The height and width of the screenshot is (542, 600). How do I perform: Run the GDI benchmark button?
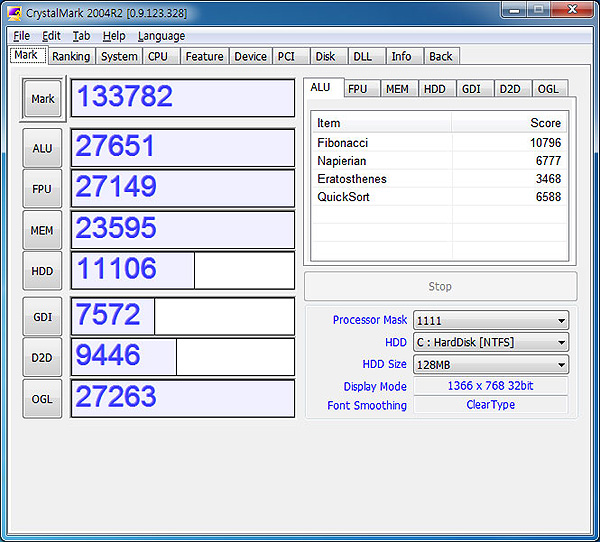click(x=42, y=317)
